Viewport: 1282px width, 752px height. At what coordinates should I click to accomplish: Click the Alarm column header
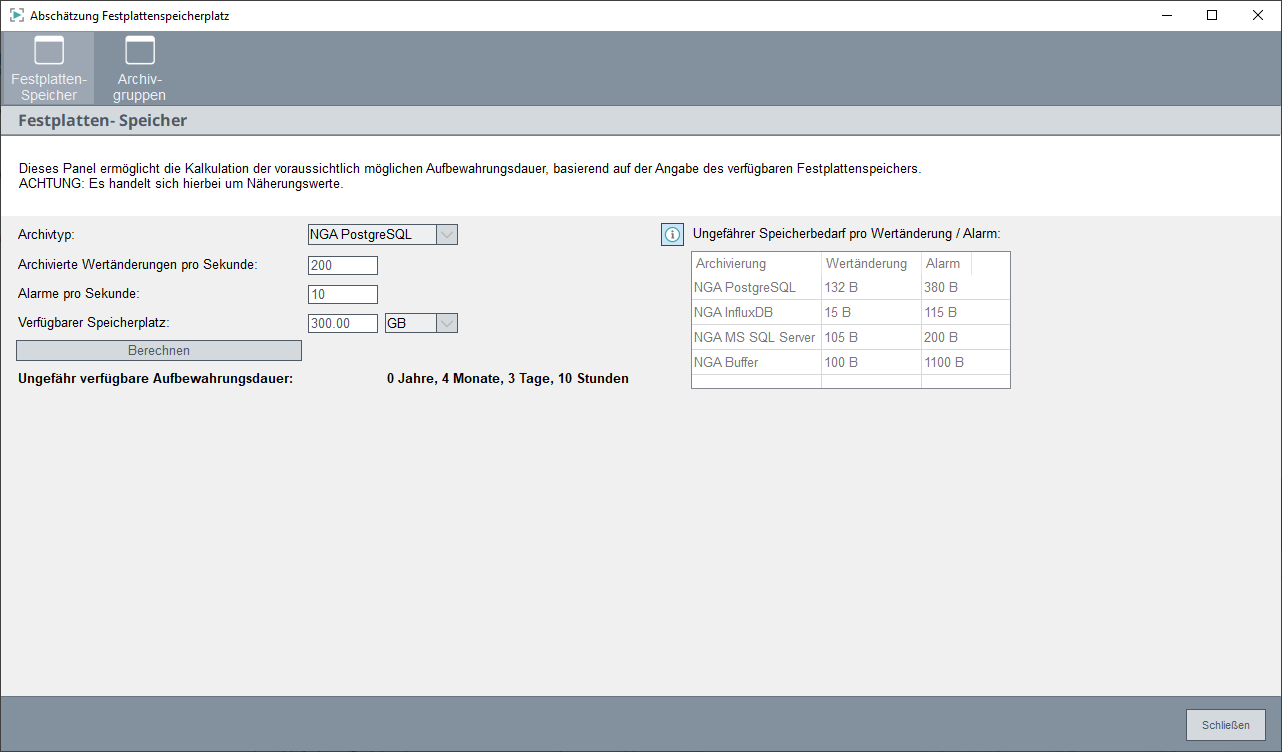(x=945, y=263)
